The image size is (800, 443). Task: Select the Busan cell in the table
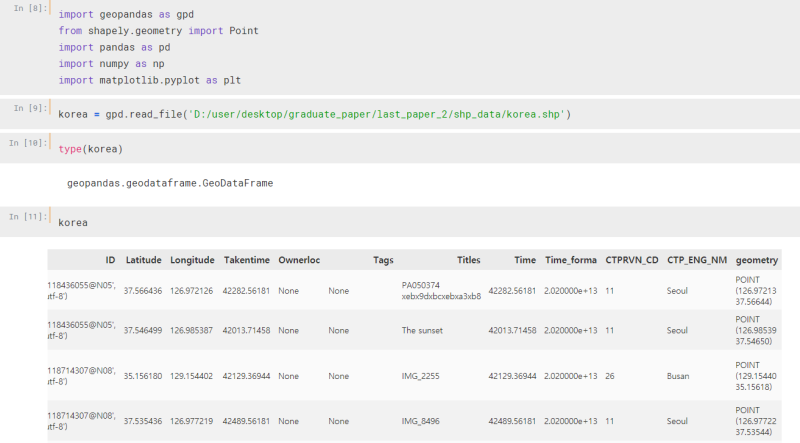coord(680,377)
